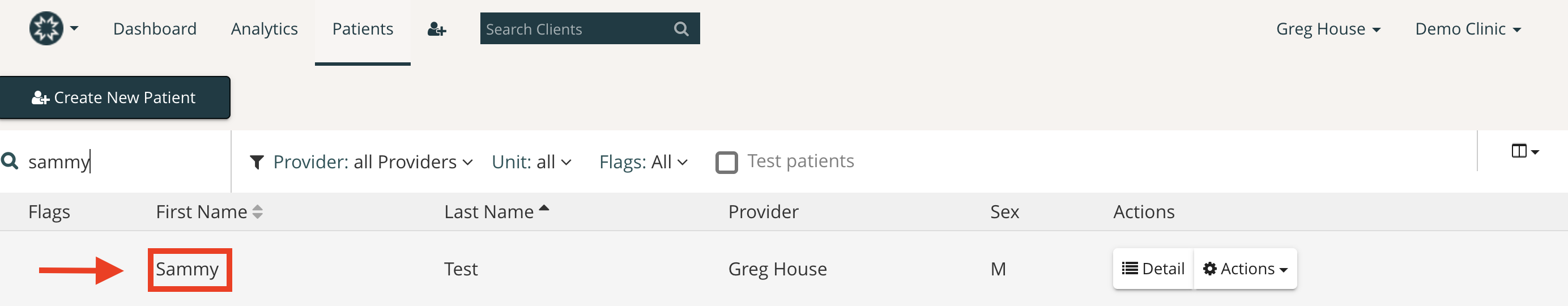Open the Demo Clinic menu

[1468, 28]
